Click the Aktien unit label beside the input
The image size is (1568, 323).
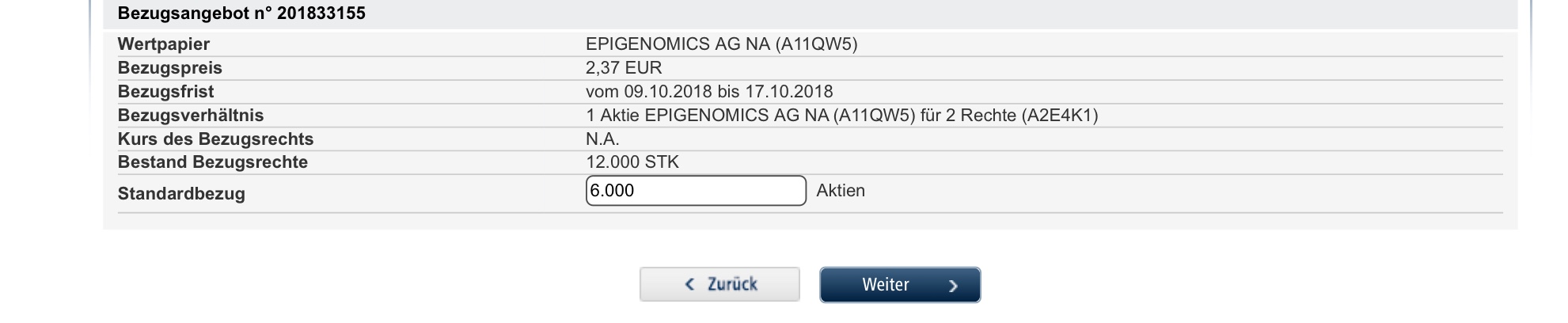(841, 191)
